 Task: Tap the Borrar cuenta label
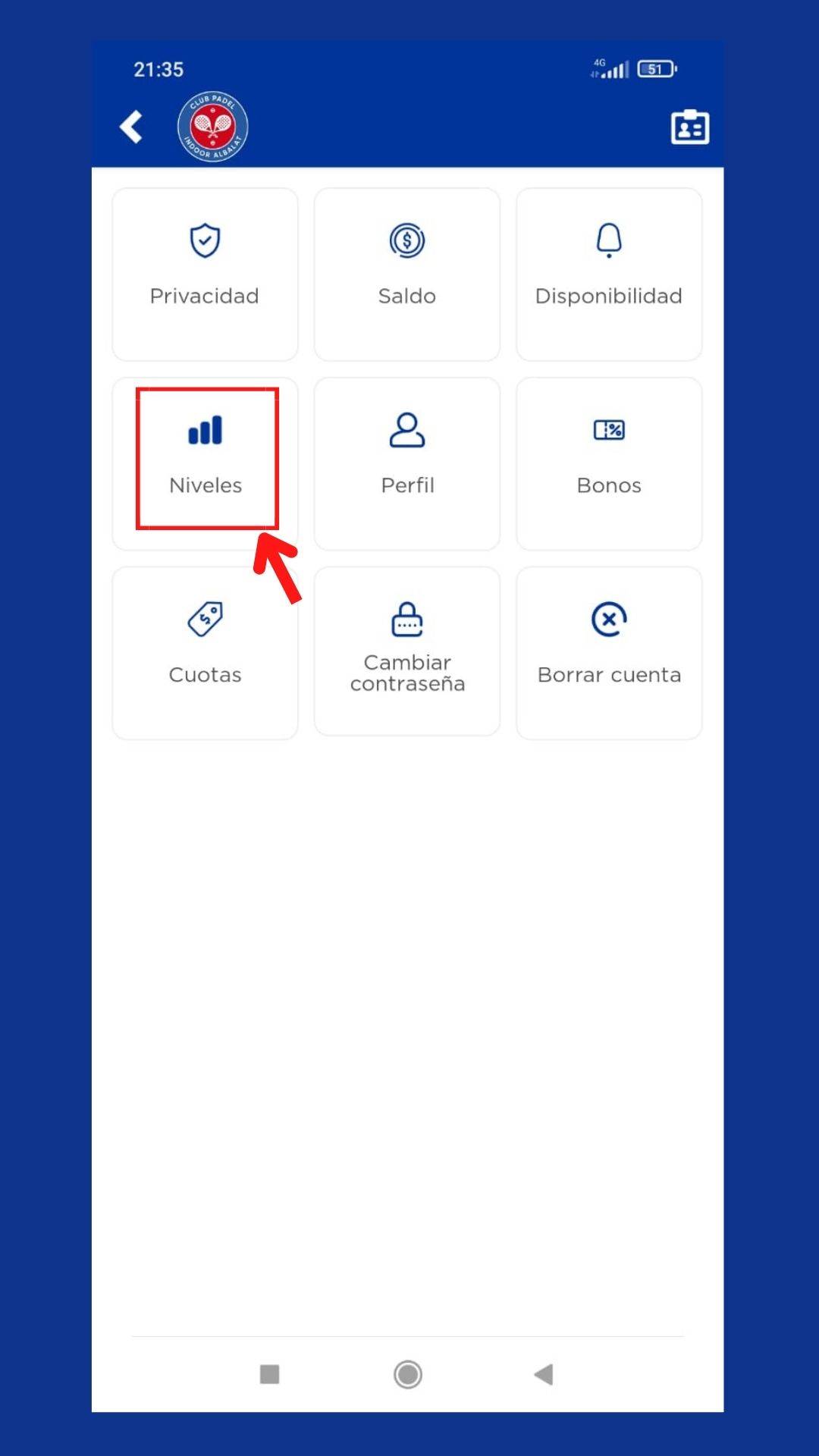pyautogui.click(x=609, y=675)
